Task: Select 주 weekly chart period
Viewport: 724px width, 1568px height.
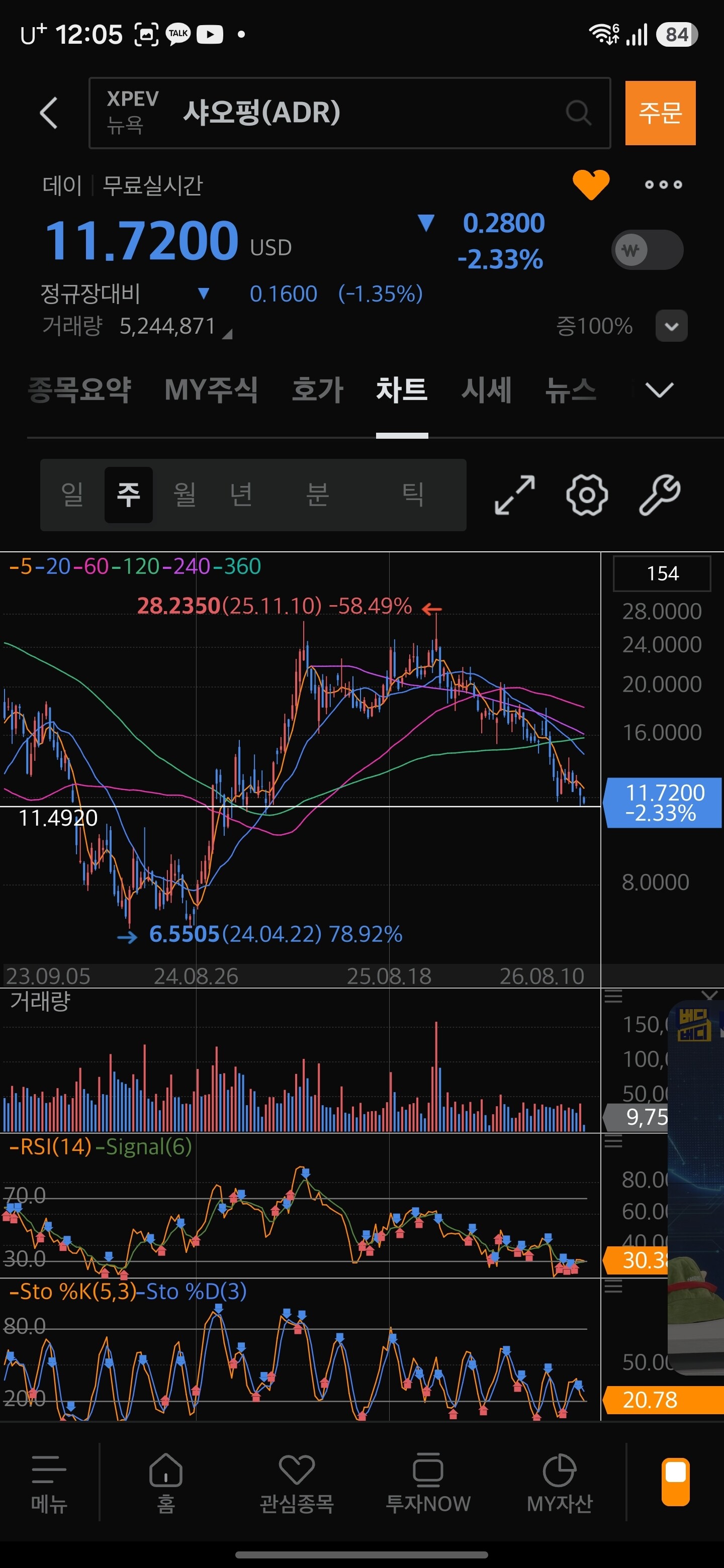Action: coord(129,494)
